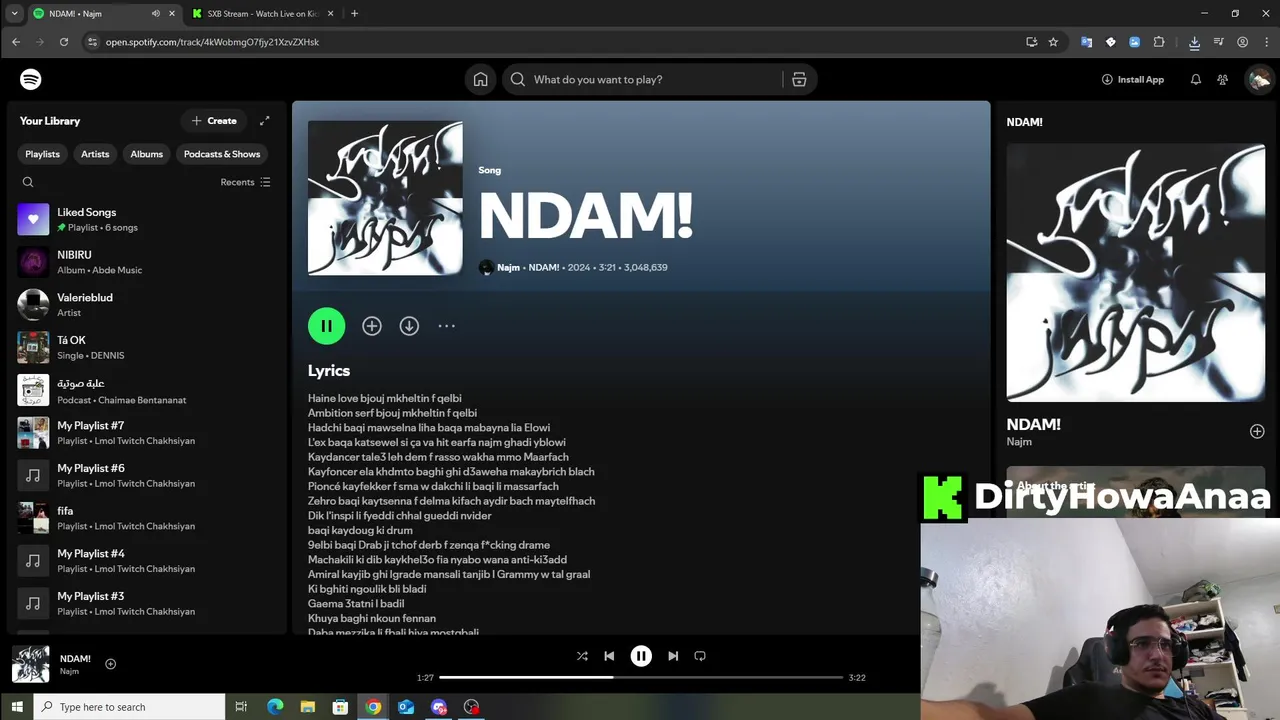Filter library by Artists
Image resolution: width=1280 pixels, height=720 pixels.
click(95, 154)
